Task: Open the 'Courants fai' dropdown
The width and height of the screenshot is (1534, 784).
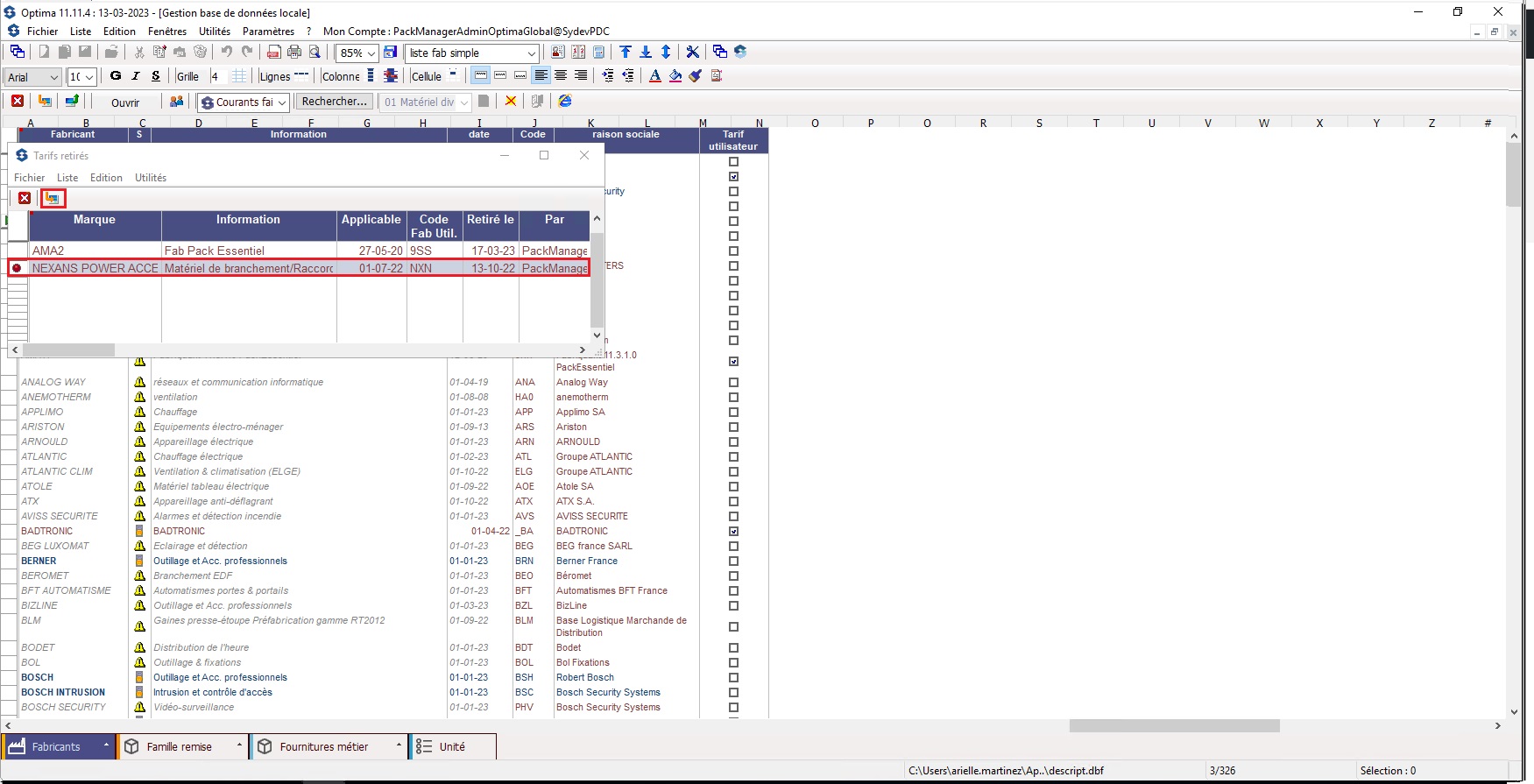Action: pos(282,102)
